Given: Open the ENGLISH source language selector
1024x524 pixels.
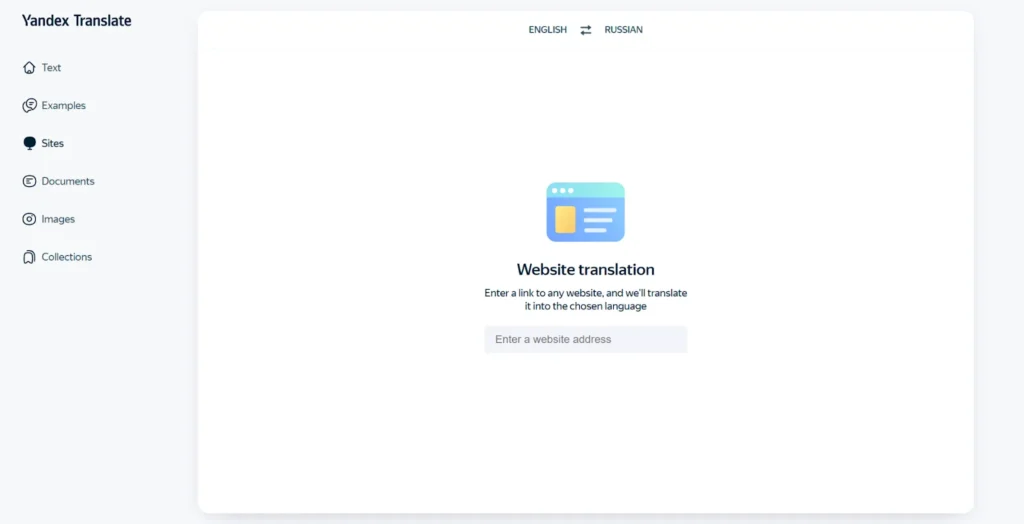Looking at the screenshot, I should tap(547, 29).
